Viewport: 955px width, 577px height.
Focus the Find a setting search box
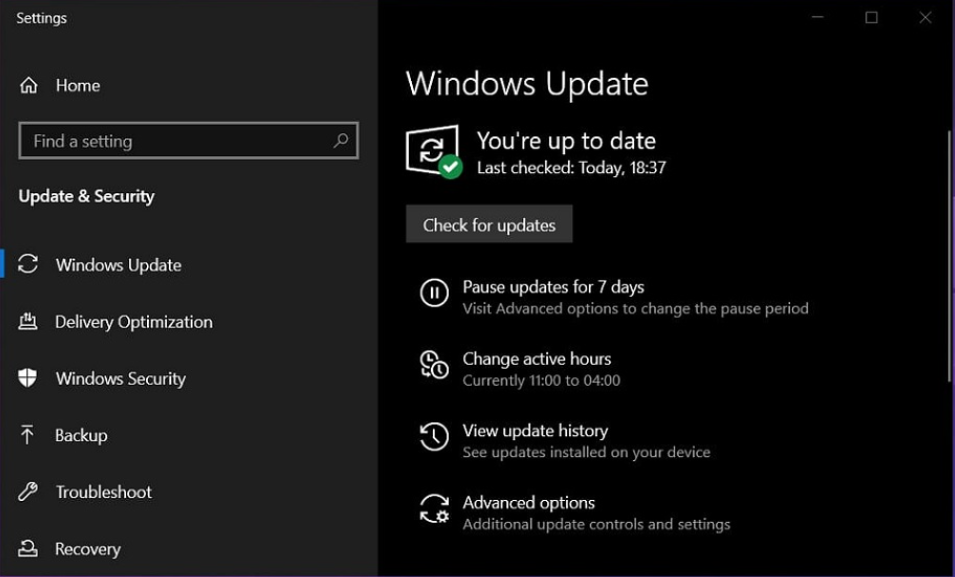click(x=188, y=141)
